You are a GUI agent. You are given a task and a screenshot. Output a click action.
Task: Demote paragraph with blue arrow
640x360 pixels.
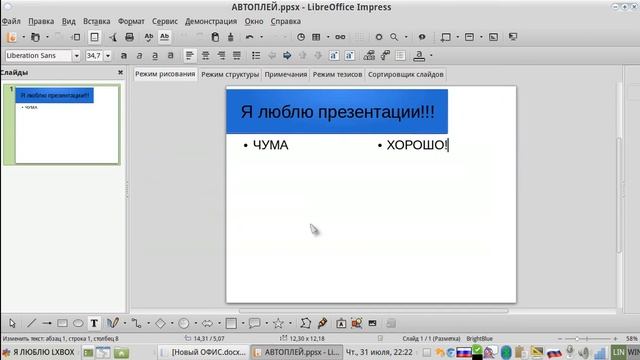pos(287,56)
